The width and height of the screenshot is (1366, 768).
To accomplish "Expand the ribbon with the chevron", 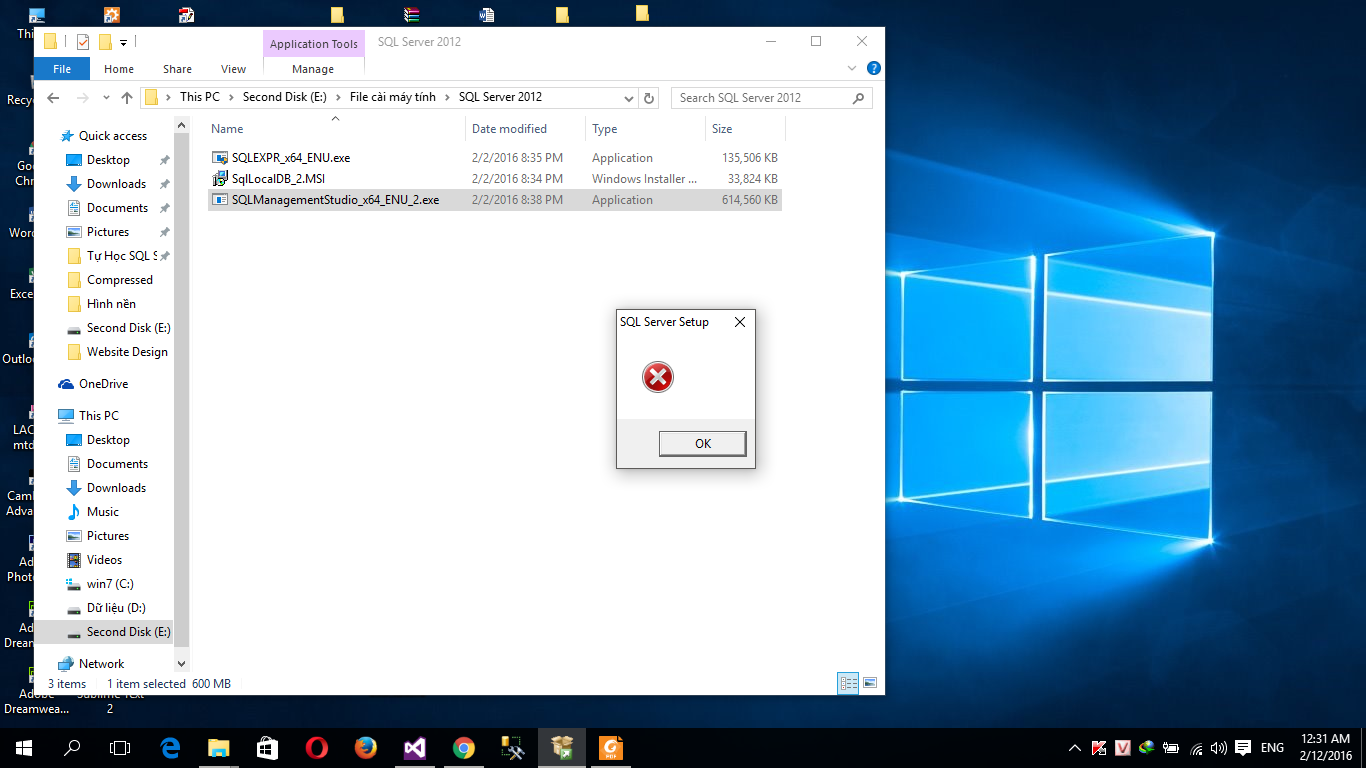I will [852, 69].
